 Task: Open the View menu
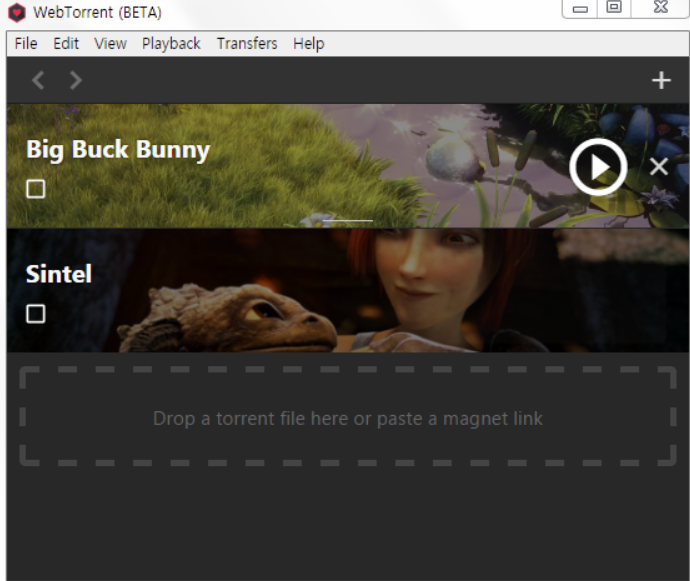(110, 44)
